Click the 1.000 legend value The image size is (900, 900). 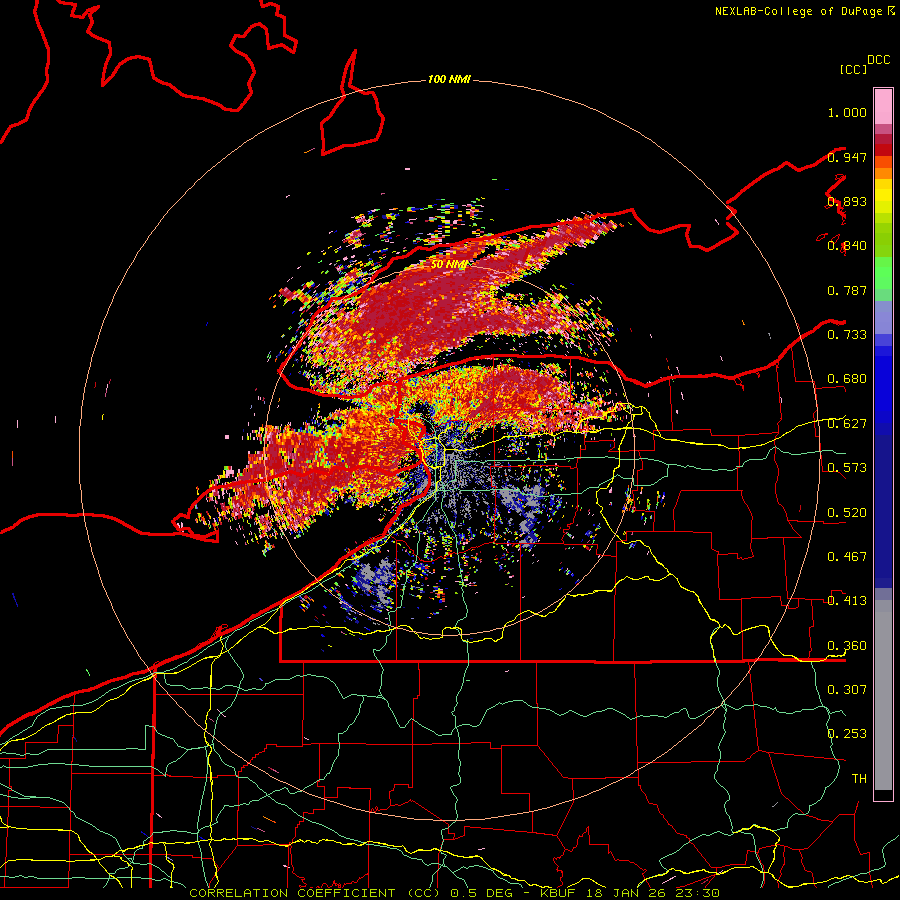tap(847, 112)
